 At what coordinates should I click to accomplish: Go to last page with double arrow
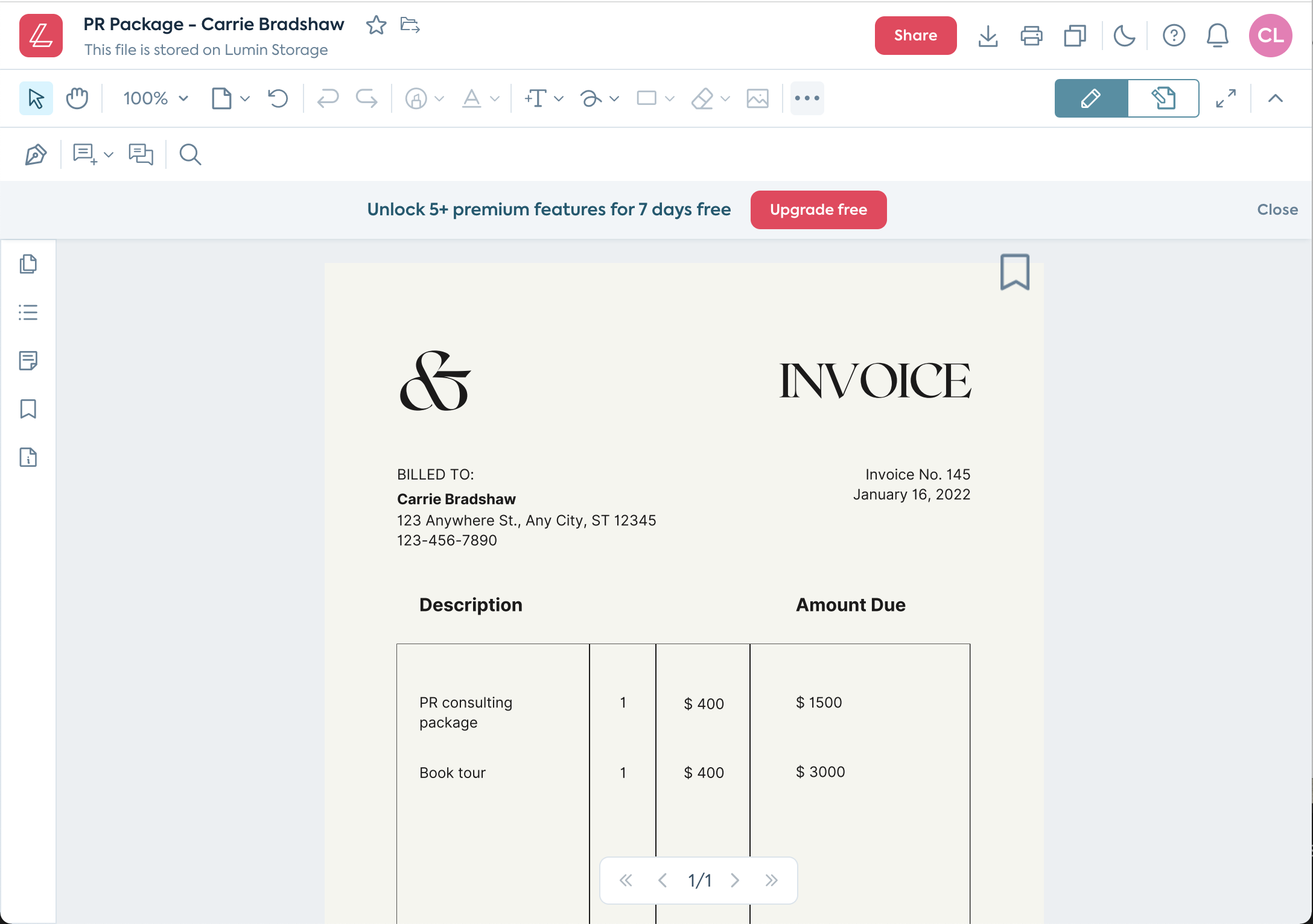771,880
